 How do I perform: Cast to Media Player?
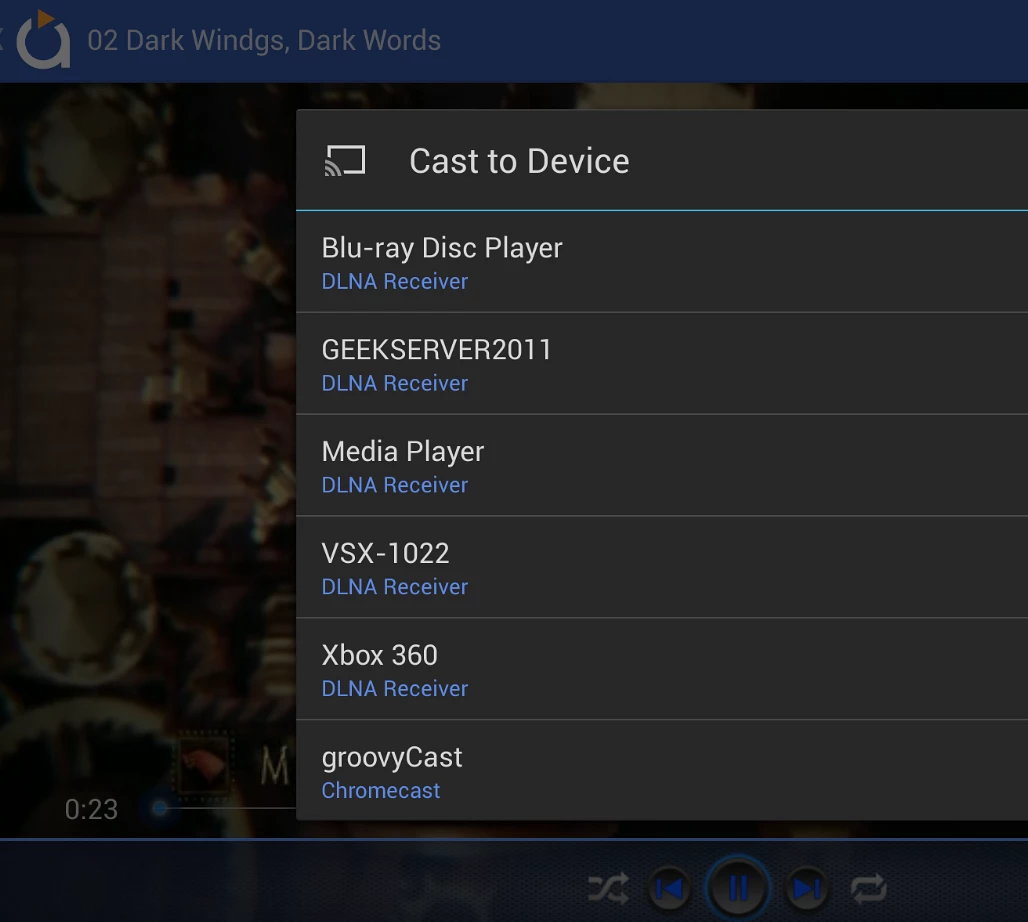[x=662, y=465]
